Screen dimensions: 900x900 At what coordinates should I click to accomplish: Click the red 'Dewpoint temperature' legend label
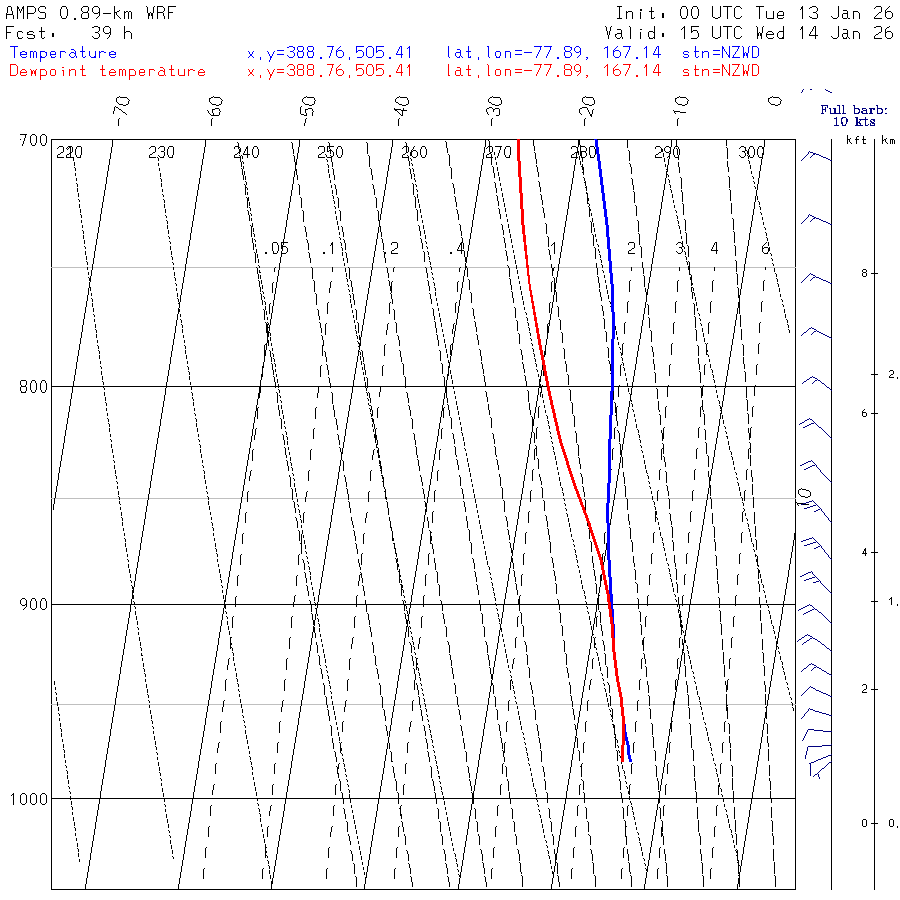point(107,71)
